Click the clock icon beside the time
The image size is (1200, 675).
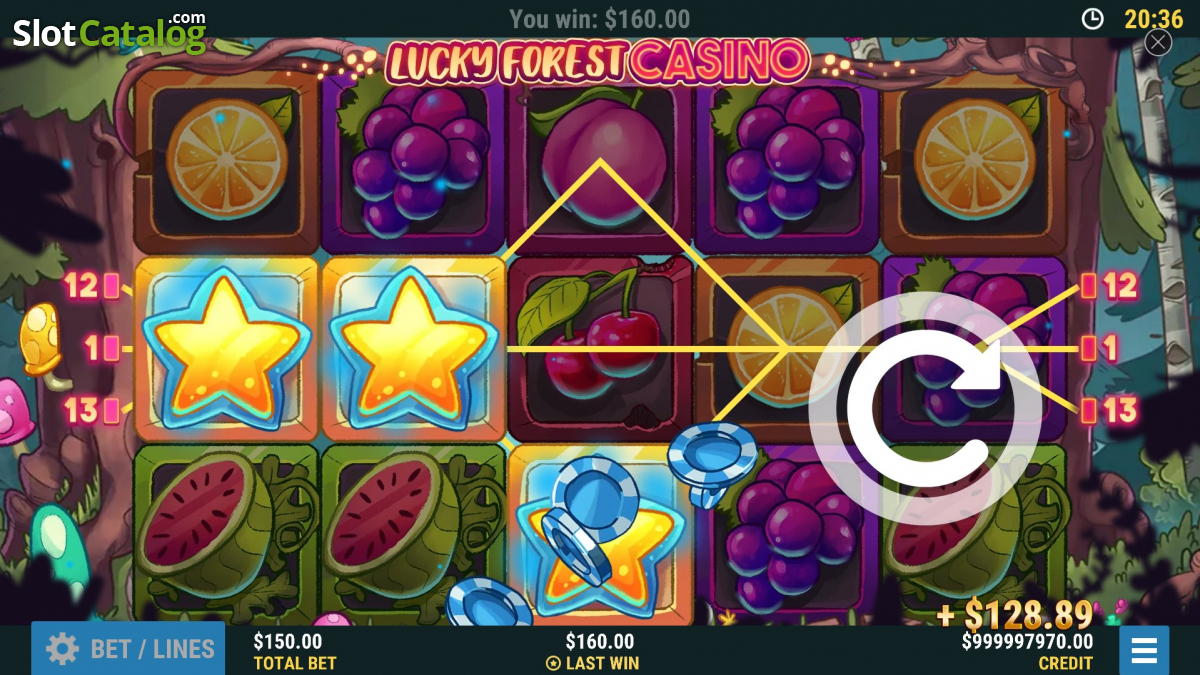1093,18
